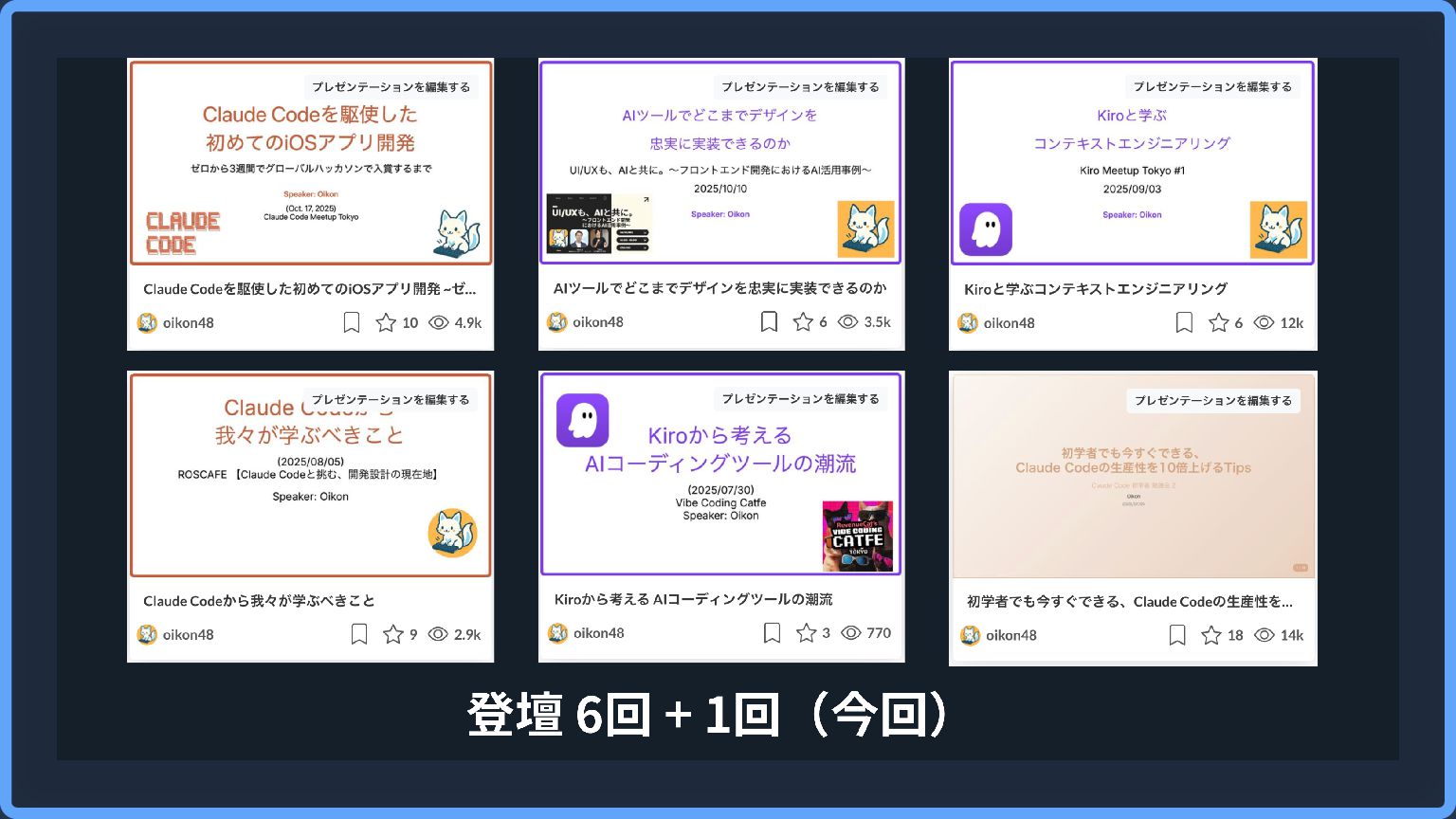Click oikon48 username on the 我々が学ぶべきこと card
Screen dimensions: 1456x819
click(x=189, y=635)
